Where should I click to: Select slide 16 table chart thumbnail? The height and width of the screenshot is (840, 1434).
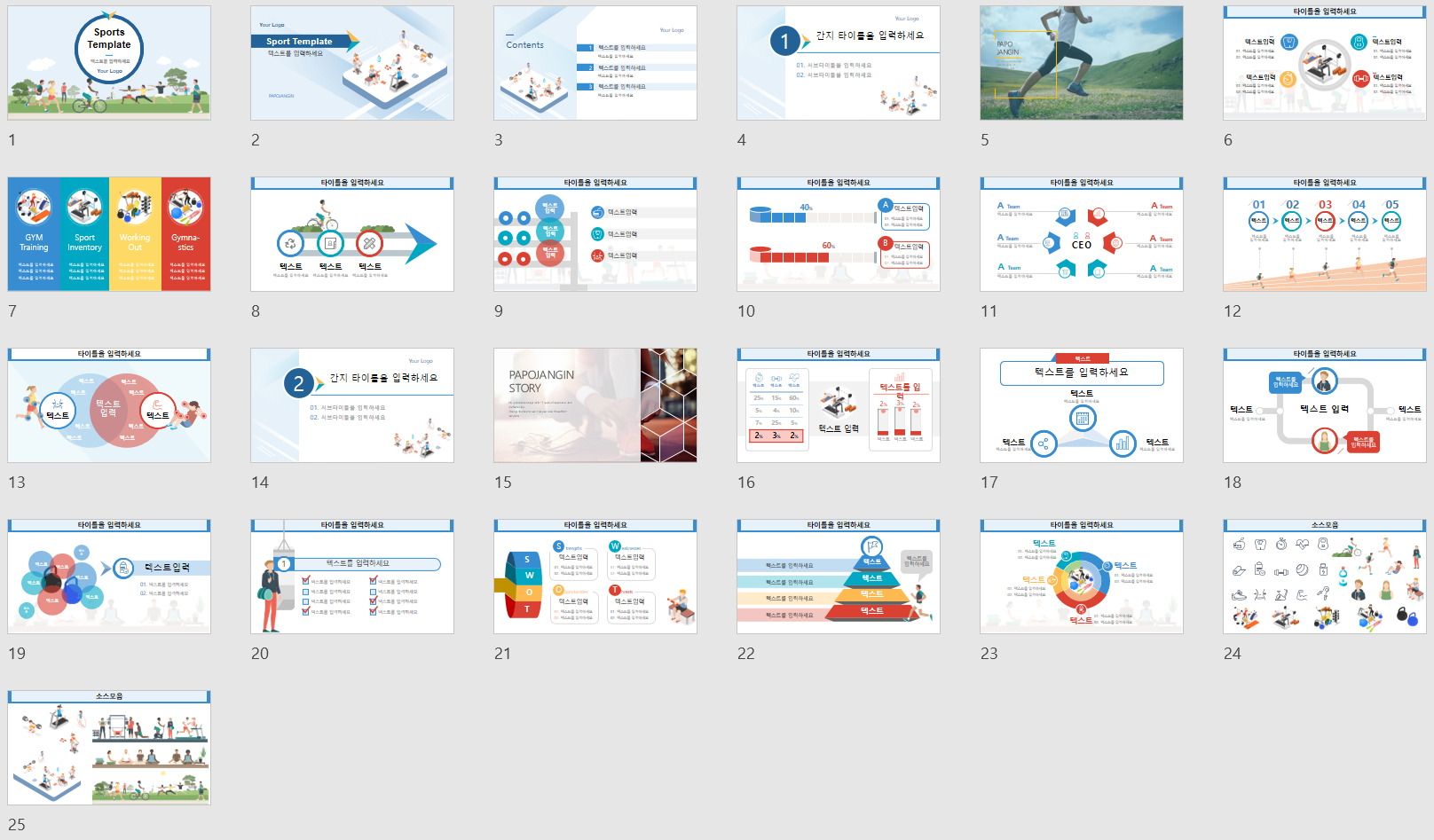click(x=839, y=405)
